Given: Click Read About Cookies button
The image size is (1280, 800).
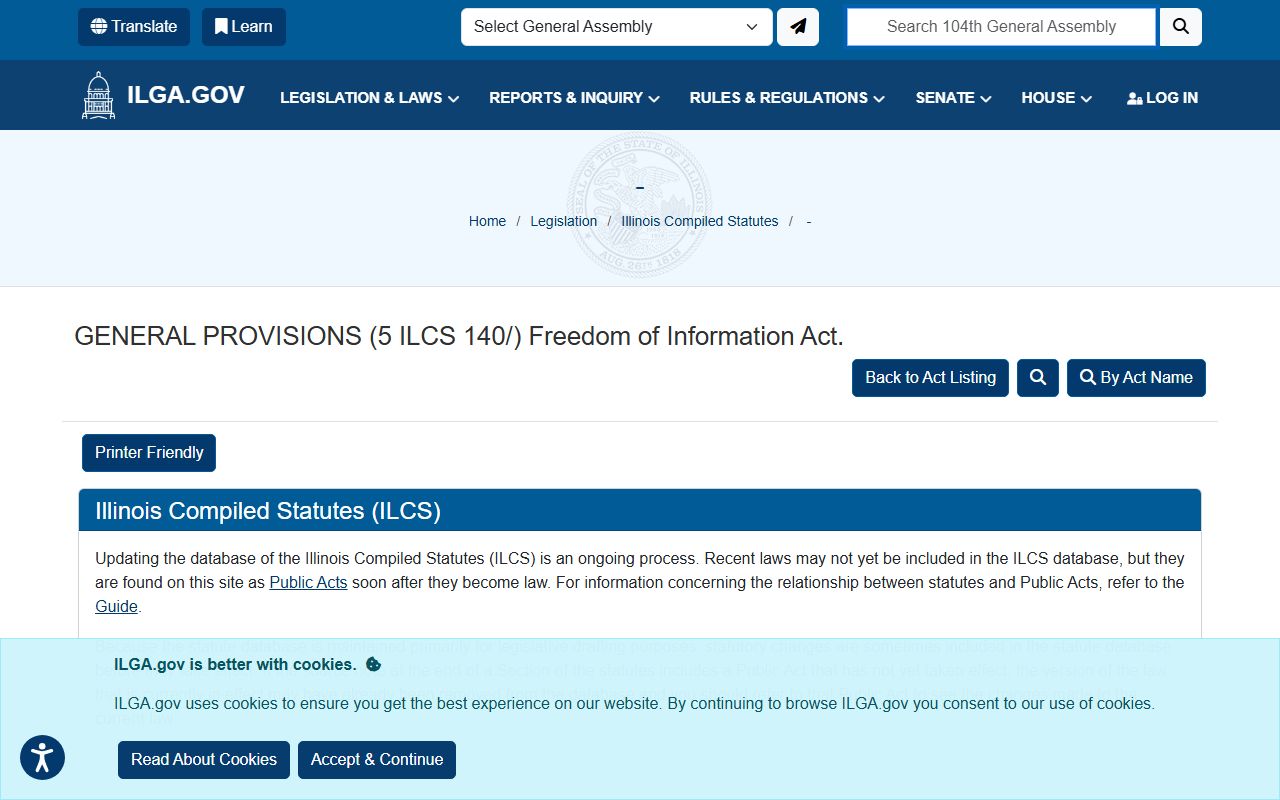Looking at the screenshot, I should 204,760.
